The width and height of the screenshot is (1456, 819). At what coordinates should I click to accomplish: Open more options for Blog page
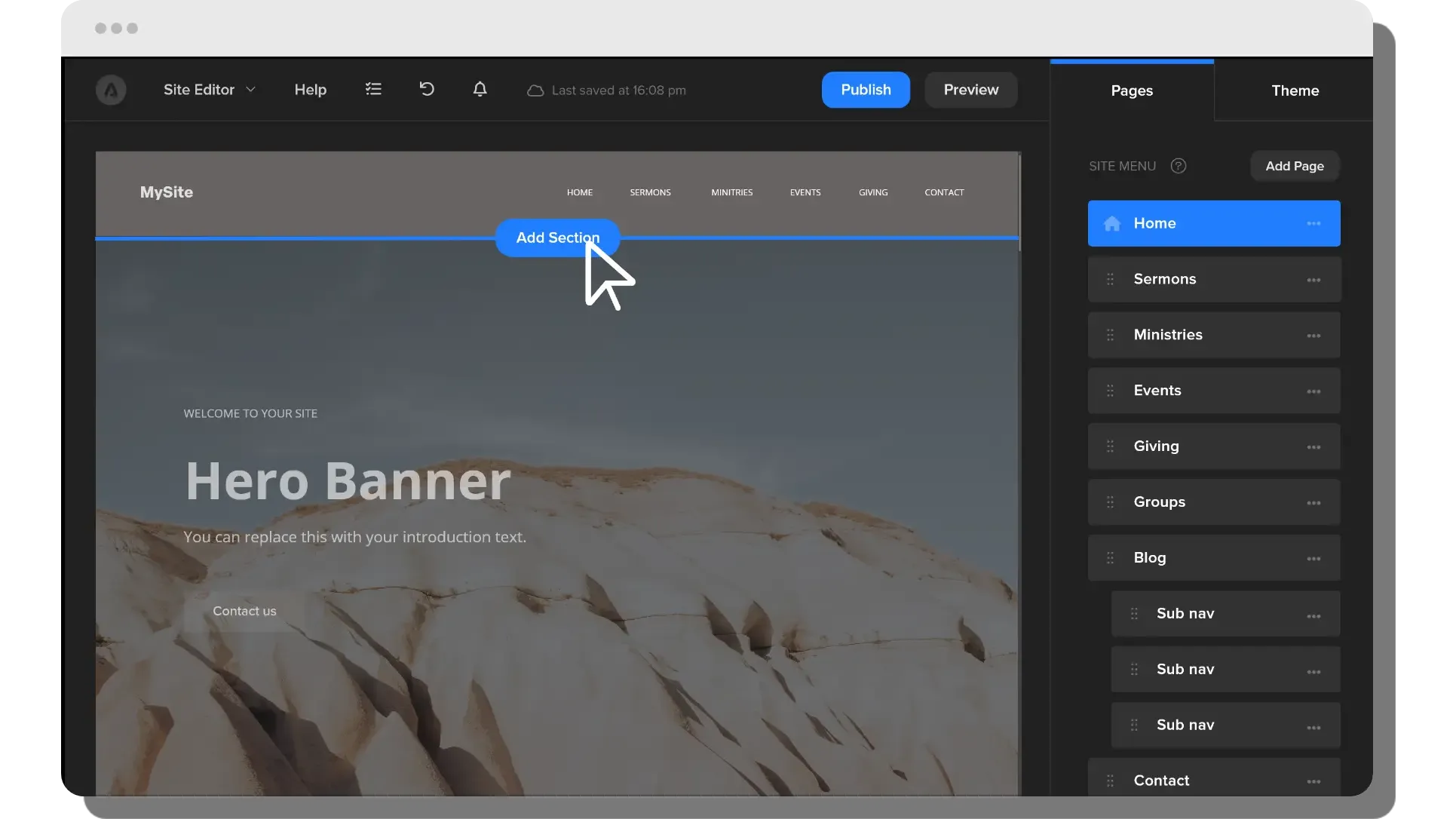(1313, 559)
